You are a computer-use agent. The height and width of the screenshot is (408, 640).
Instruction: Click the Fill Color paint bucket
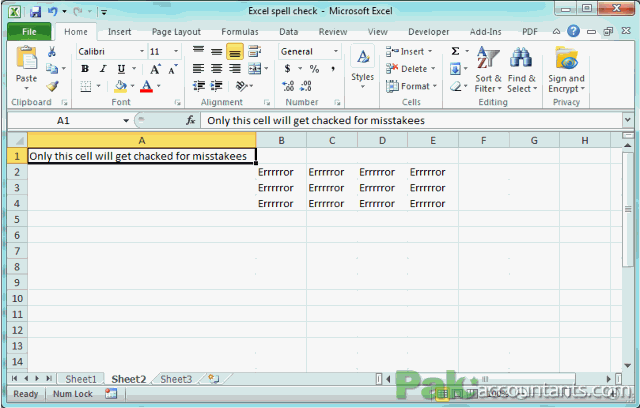[x=120, y=86]
